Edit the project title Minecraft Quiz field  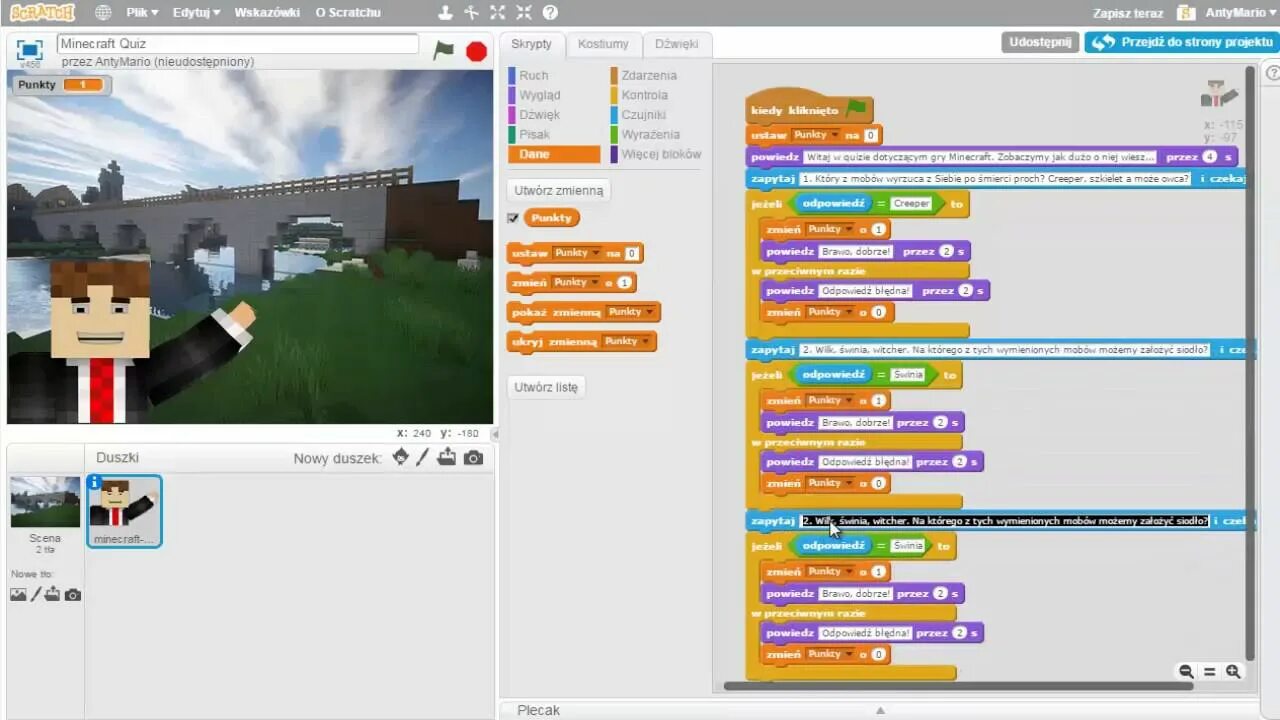pyautogui.click(x=238, y=44)
